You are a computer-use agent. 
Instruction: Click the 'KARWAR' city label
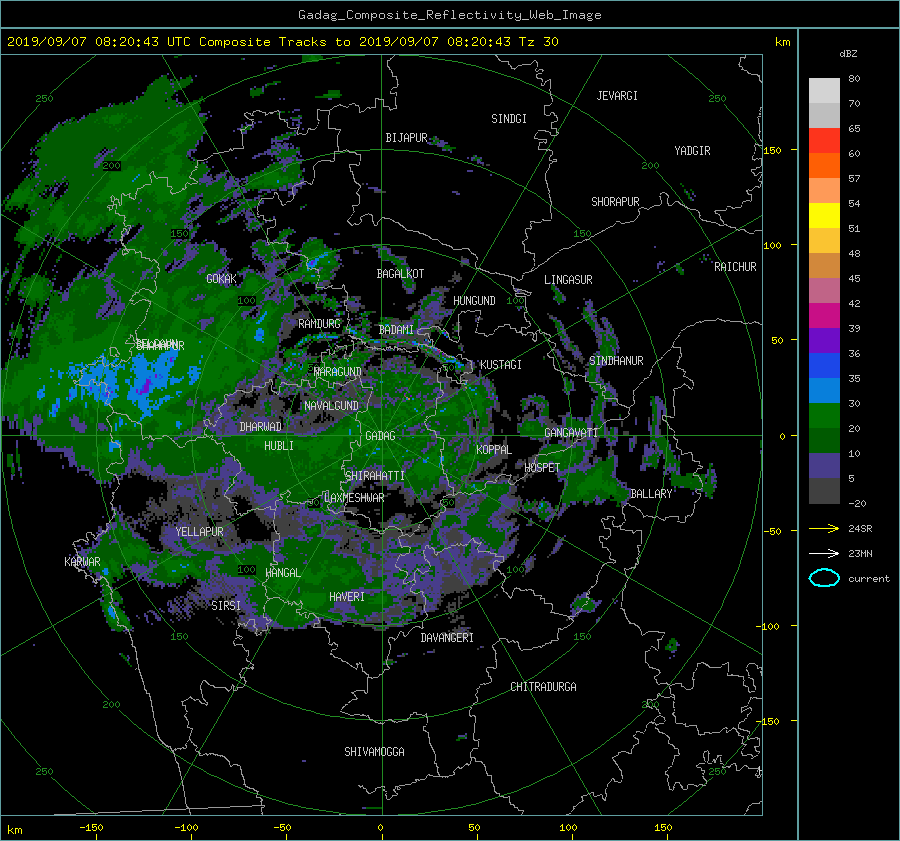point(82,561)
